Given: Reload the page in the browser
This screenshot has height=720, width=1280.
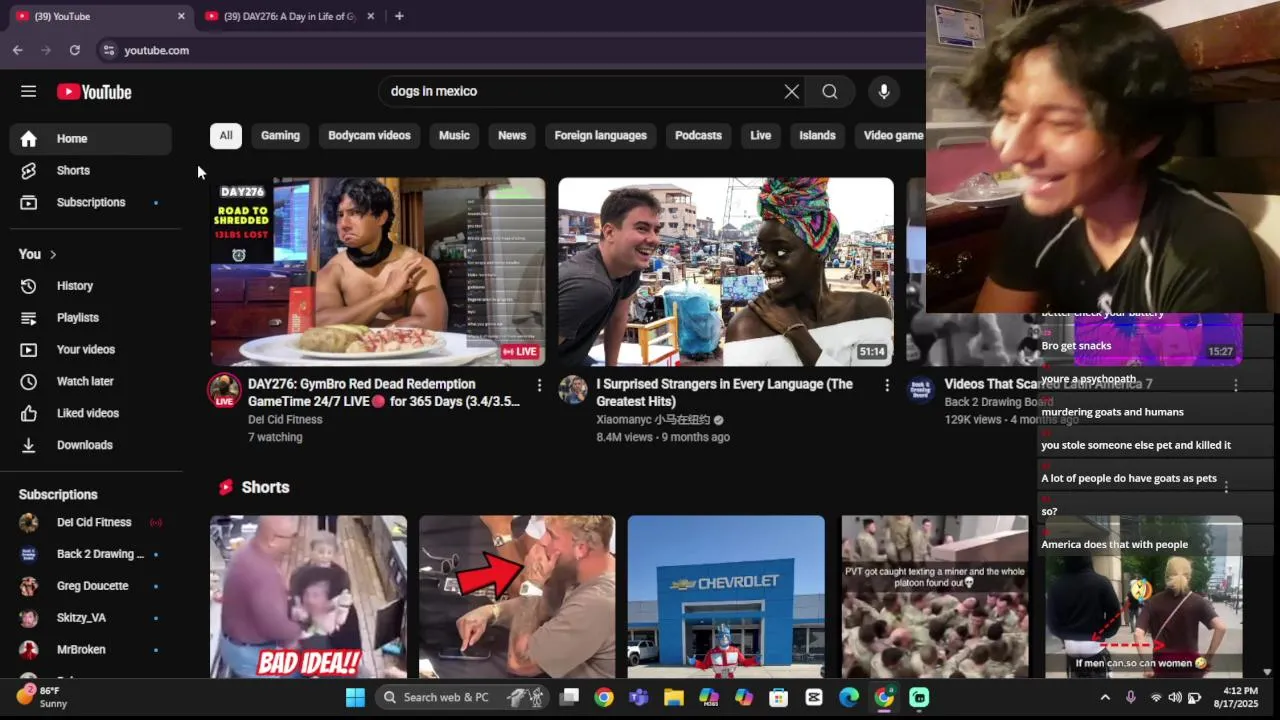Looking at the screenshot, I should pyautogui.click(x=74, y=50).
